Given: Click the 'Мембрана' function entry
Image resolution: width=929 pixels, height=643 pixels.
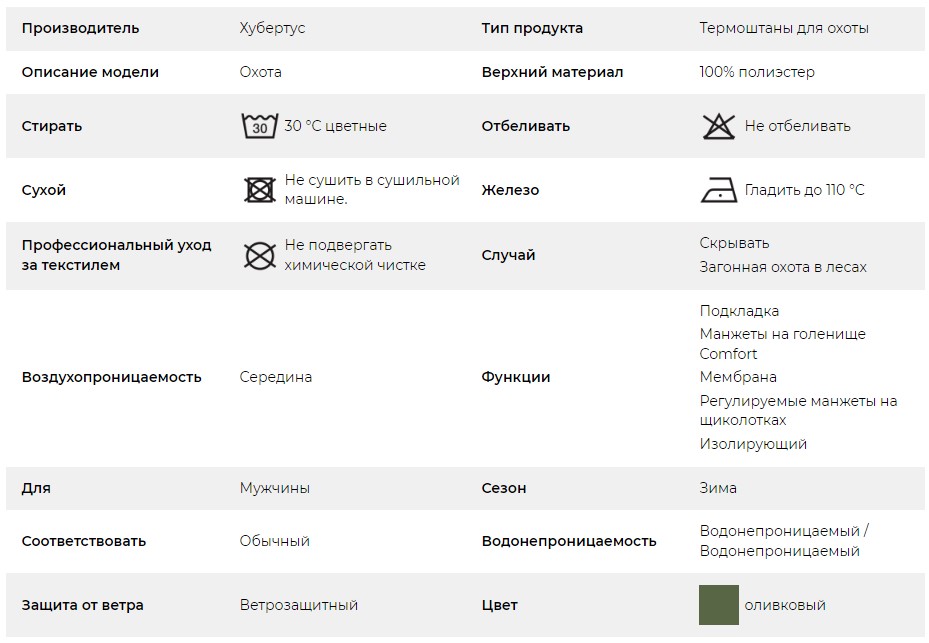Looking at the screenshot, I should click(x=738, y=377).
